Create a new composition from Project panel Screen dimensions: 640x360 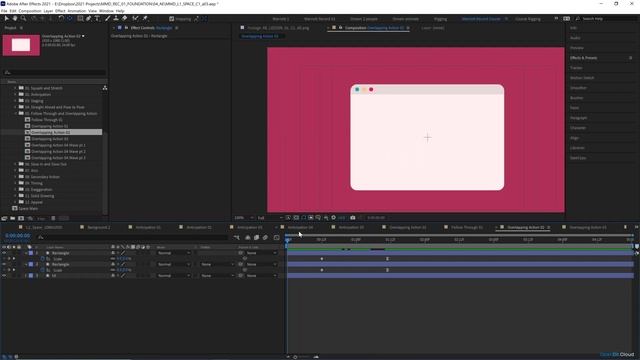[x=21, y=218]
